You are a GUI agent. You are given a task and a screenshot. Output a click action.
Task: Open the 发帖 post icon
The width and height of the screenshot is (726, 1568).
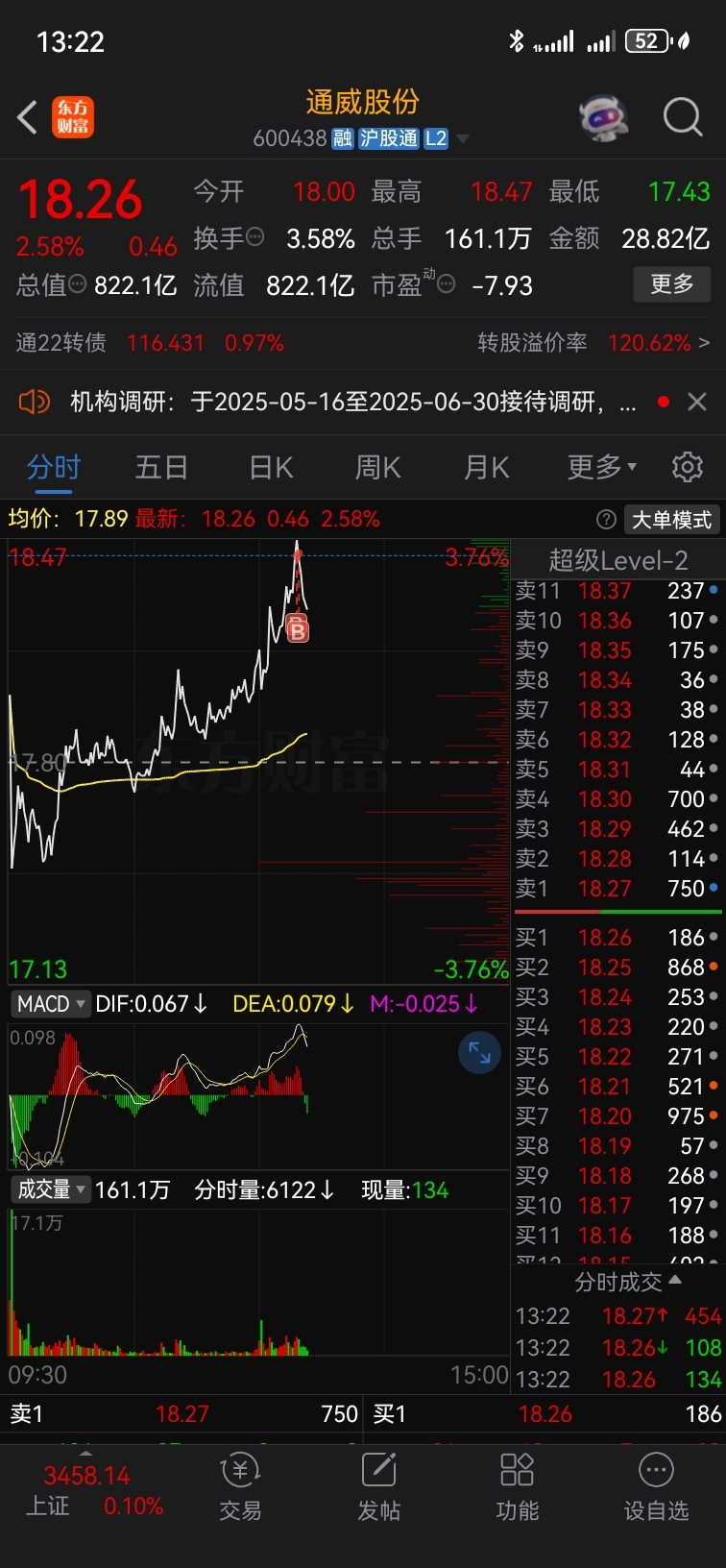[x=378, y=1487]
